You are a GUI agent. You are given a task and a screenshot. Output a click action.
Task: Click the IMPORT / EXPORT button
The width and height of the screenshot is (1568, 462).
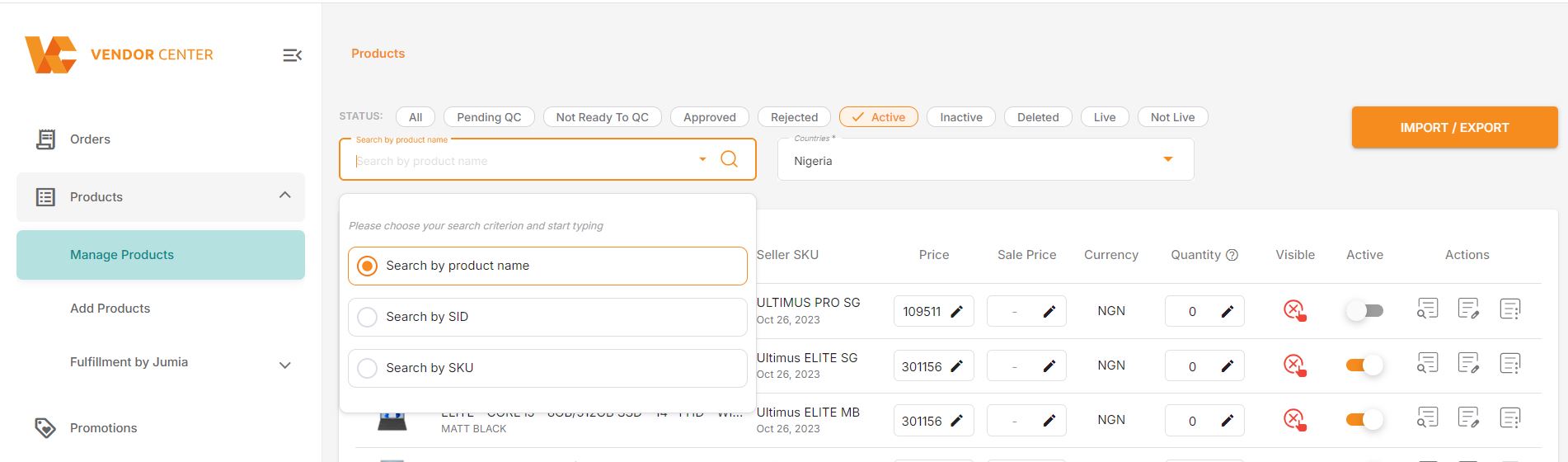(1454, 128)
